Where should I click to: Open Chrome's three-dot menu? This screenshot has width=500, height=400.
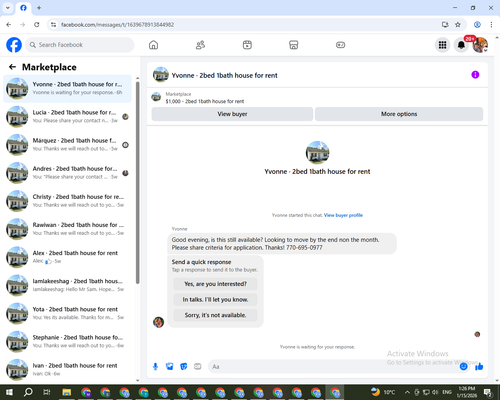[491, 25]
